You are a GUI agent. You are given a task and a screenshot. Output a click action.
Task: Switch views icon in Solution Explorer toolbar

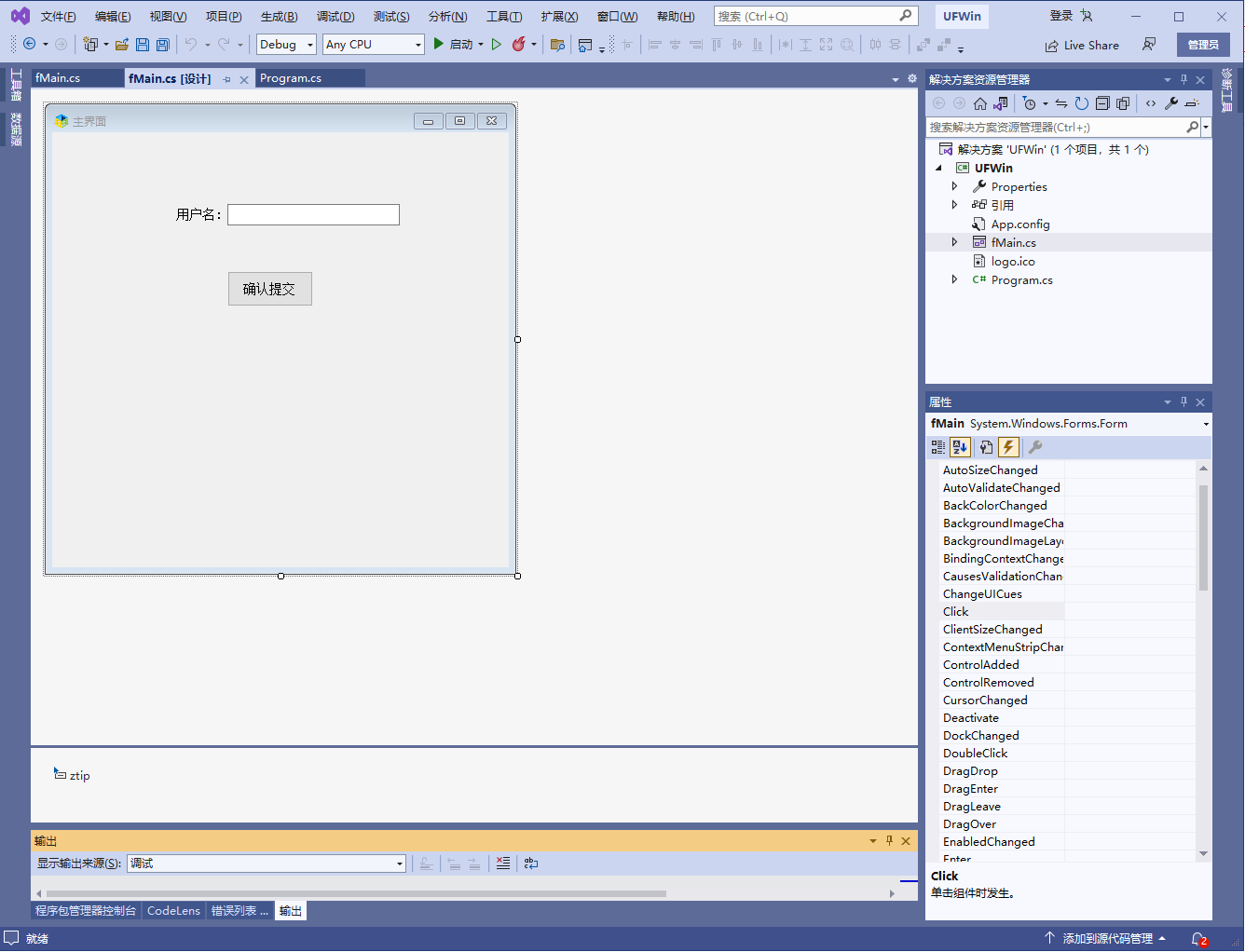(x=1000, y=103)
